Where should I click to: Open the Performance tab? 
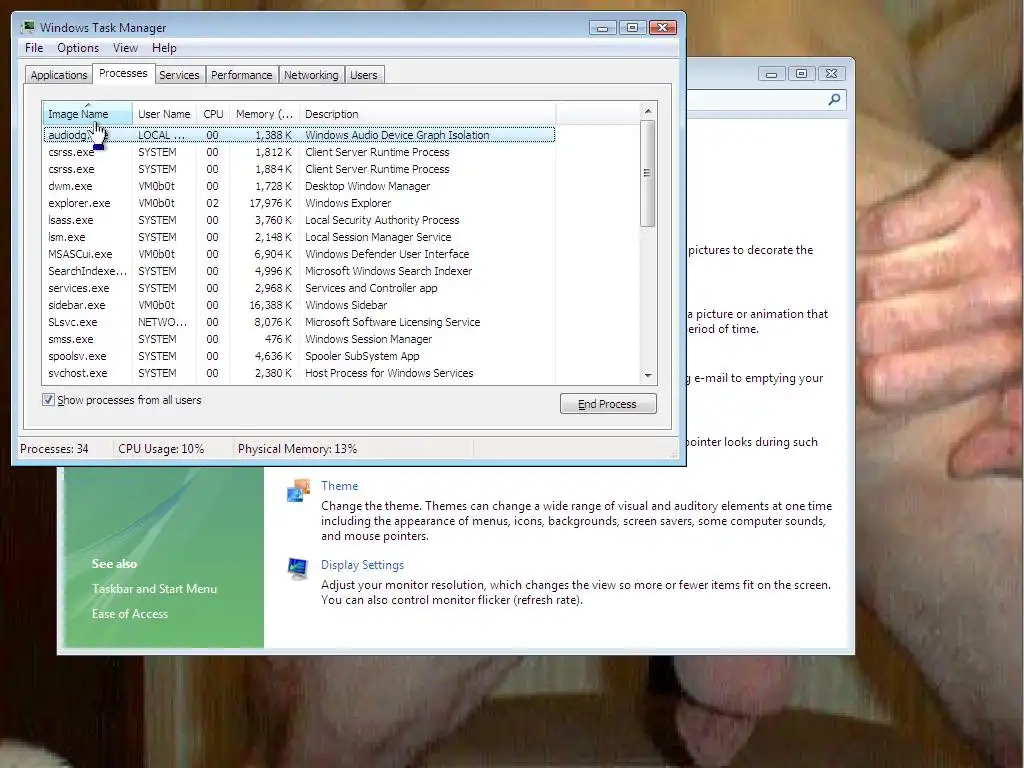[242, 75]
